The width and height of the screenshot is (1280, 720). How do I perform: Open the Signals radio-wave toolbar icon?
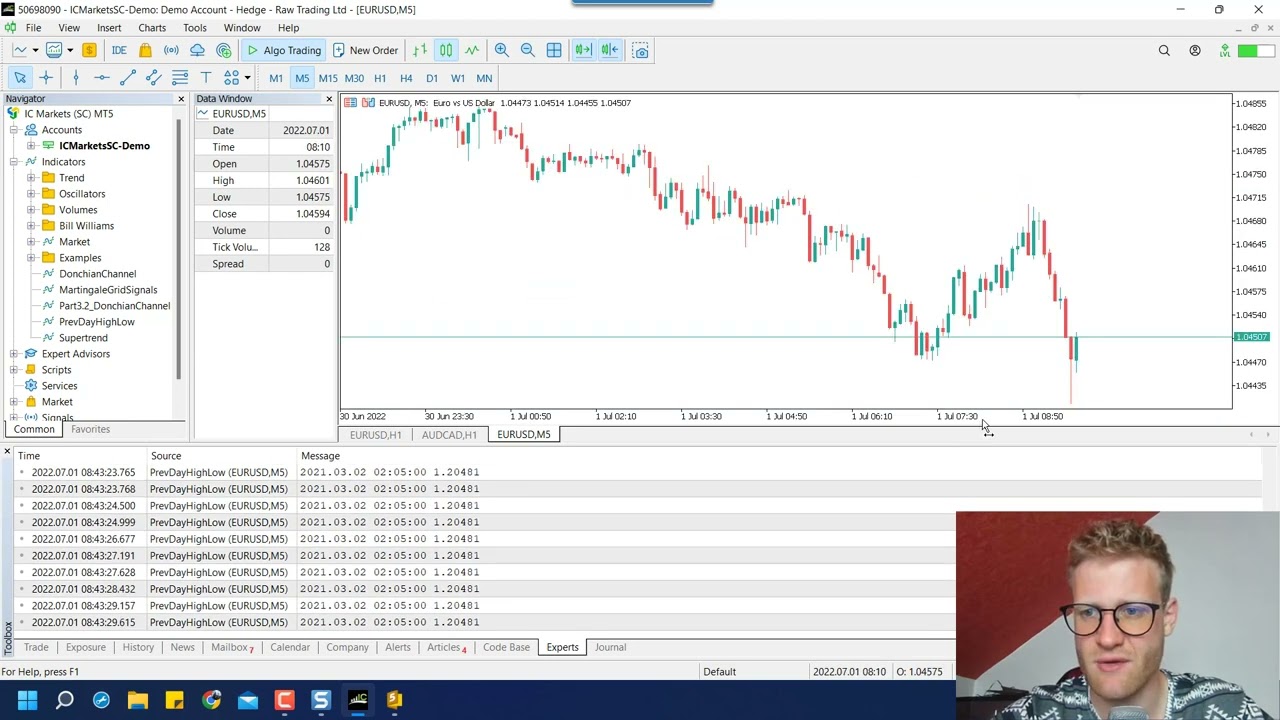click(171, 50)
